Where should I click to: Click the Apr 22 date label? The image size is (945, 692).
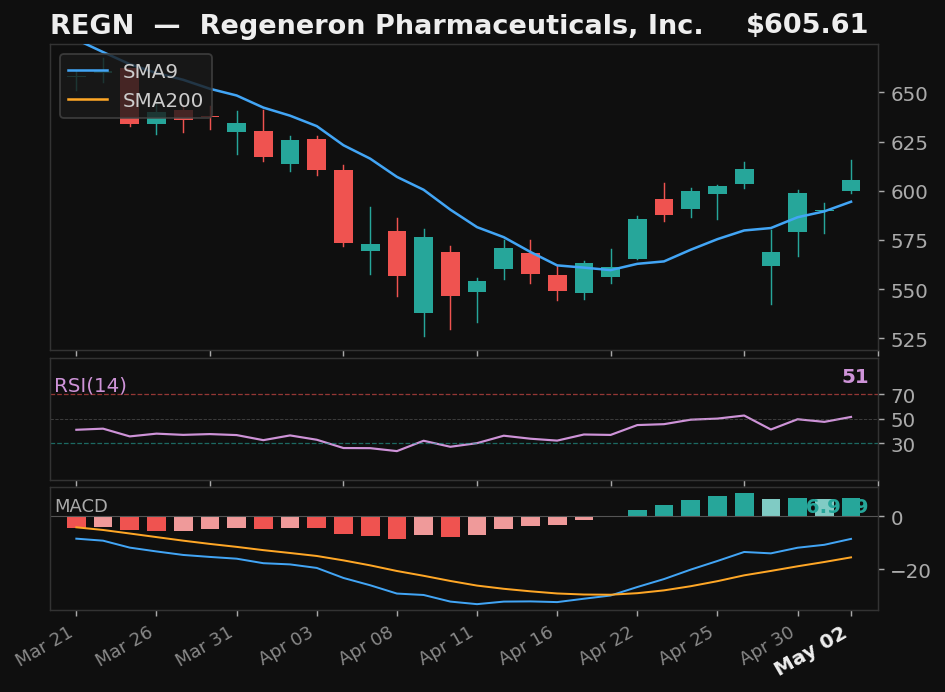606,646
